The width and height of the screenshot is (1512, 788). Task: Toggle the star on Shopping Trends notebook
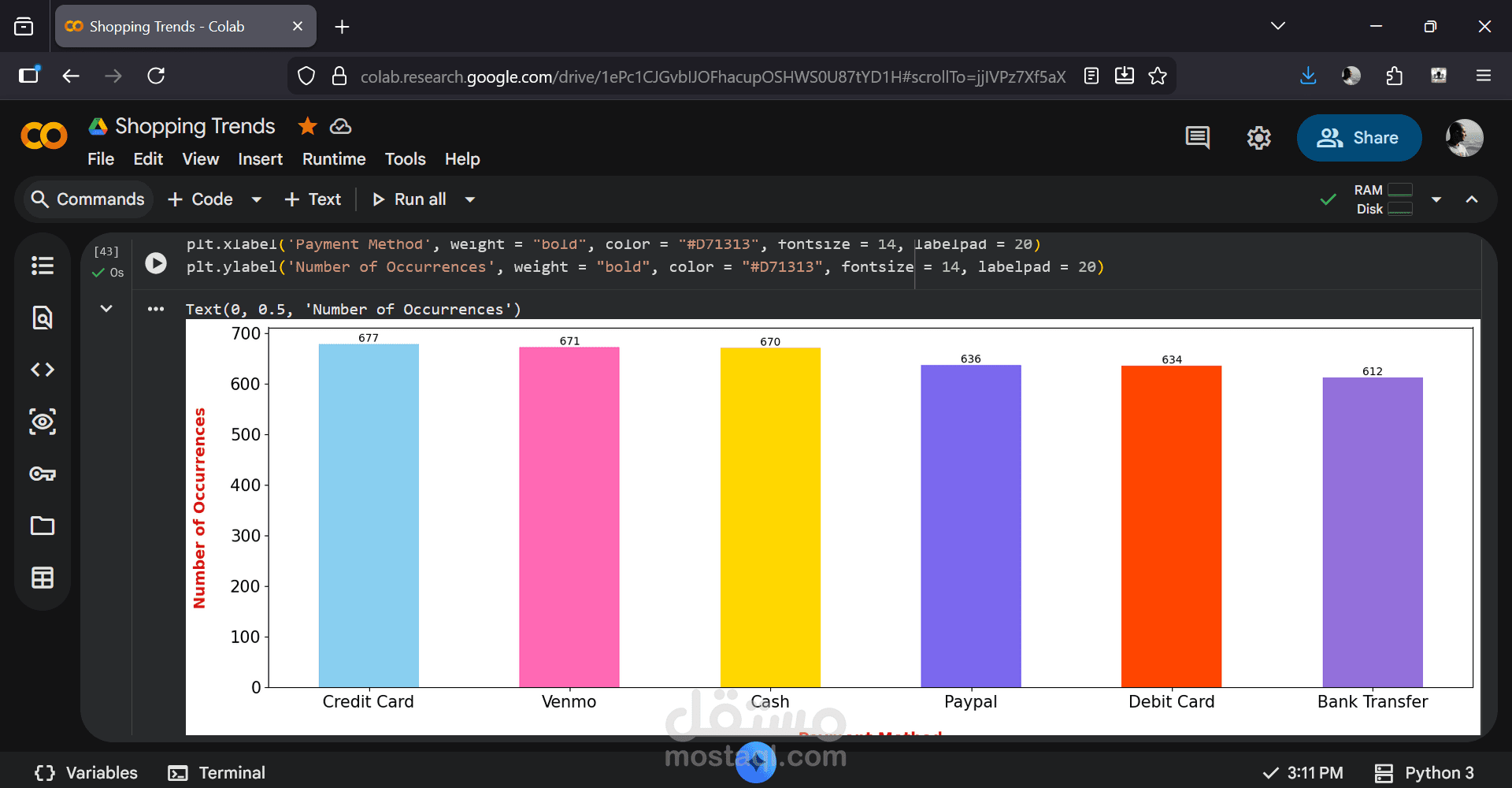(307, 126)
